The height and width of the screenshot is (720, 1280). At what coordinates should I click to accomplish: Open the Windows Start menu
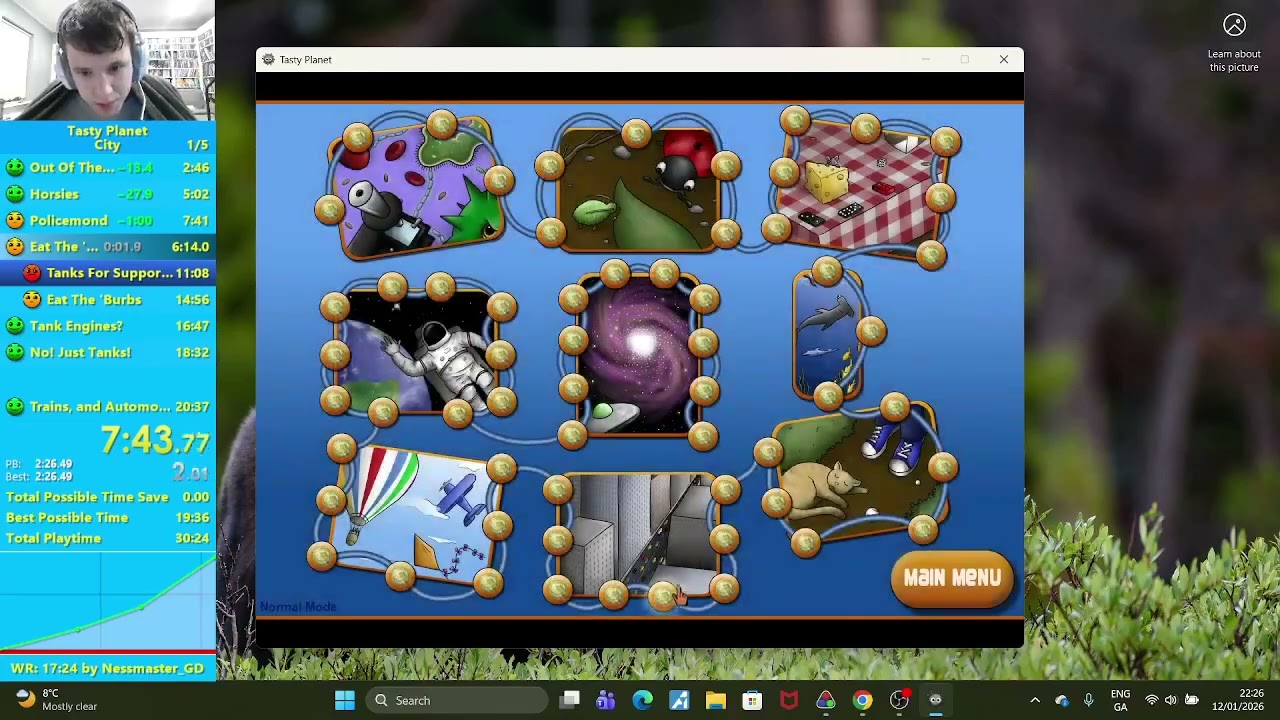tap(344, 700)
